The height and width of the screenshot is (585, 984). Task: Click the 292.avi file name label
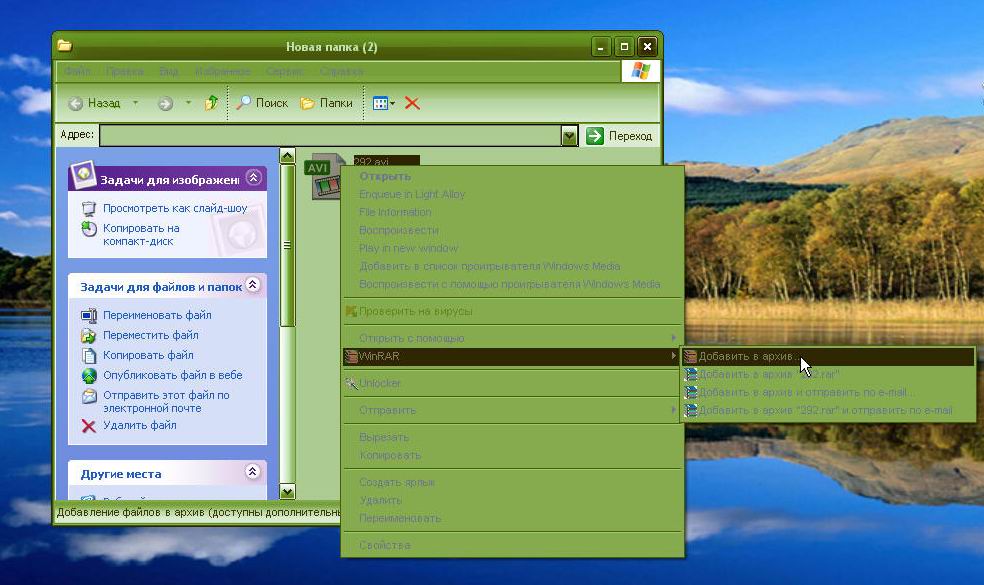point(386,161)
